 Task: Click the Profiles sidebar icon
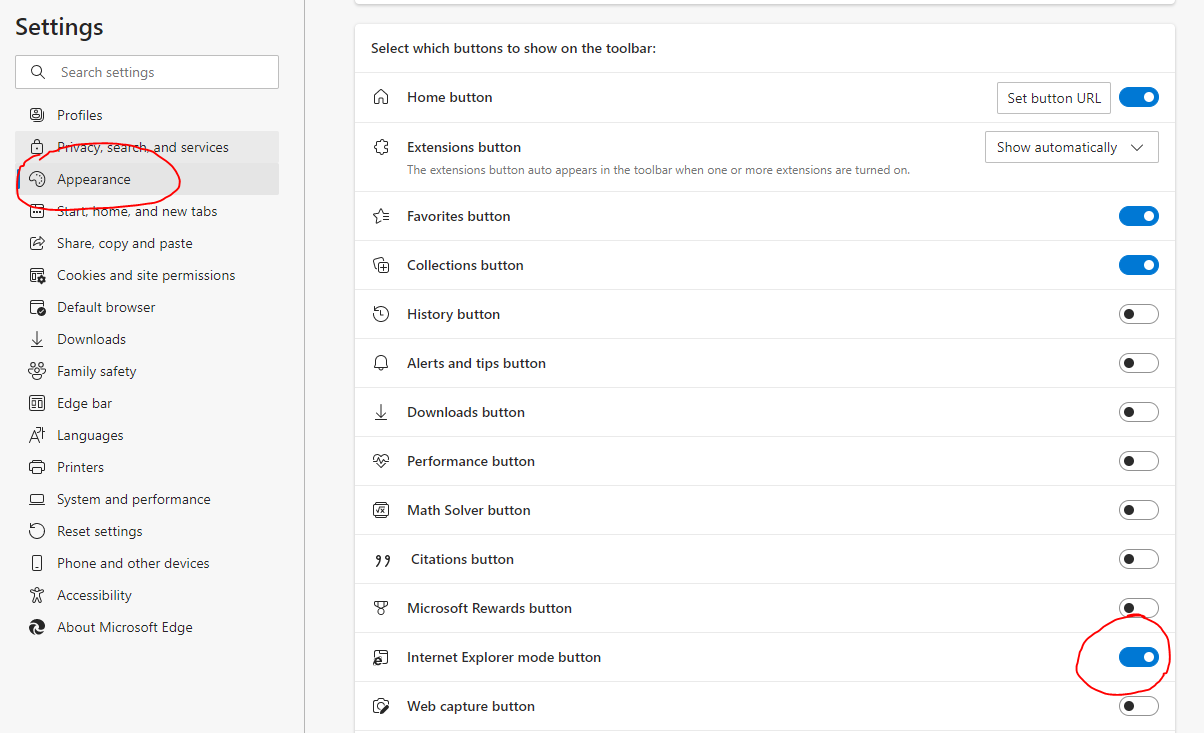tap(37, 115)
